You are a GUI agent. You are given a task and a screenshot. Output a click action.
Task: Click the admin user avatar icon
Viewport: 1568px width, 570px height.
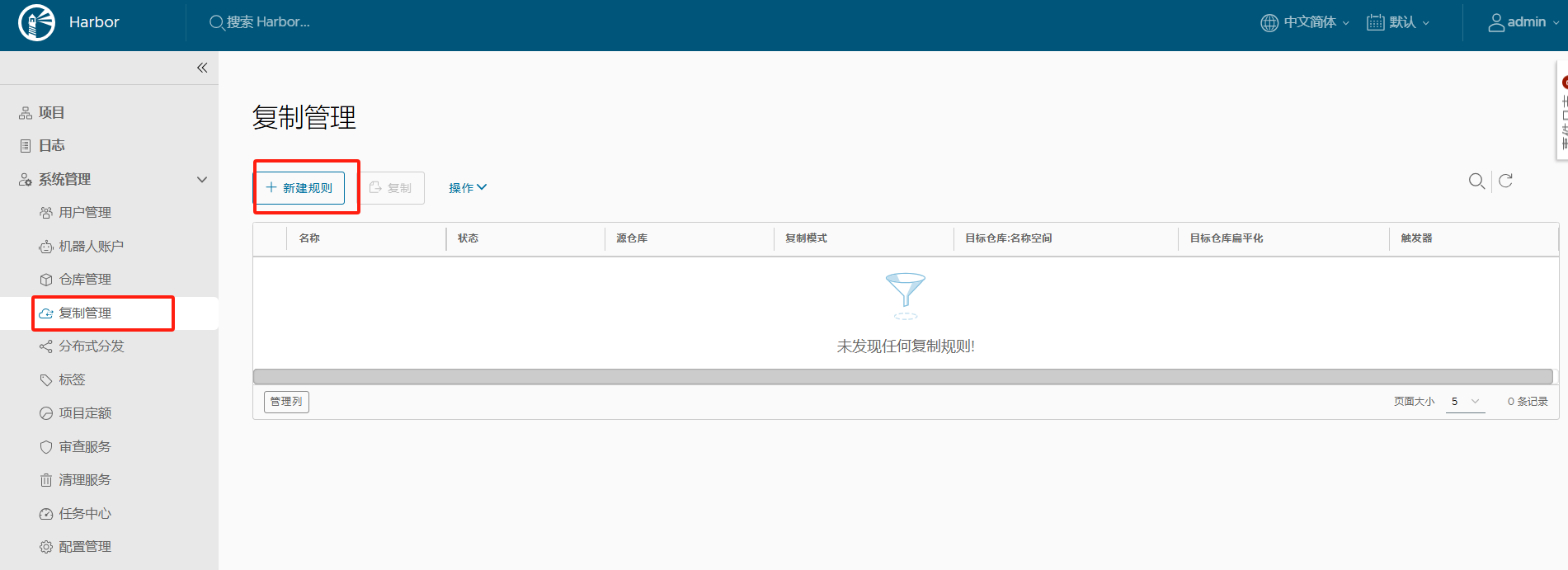(1496, 22)
